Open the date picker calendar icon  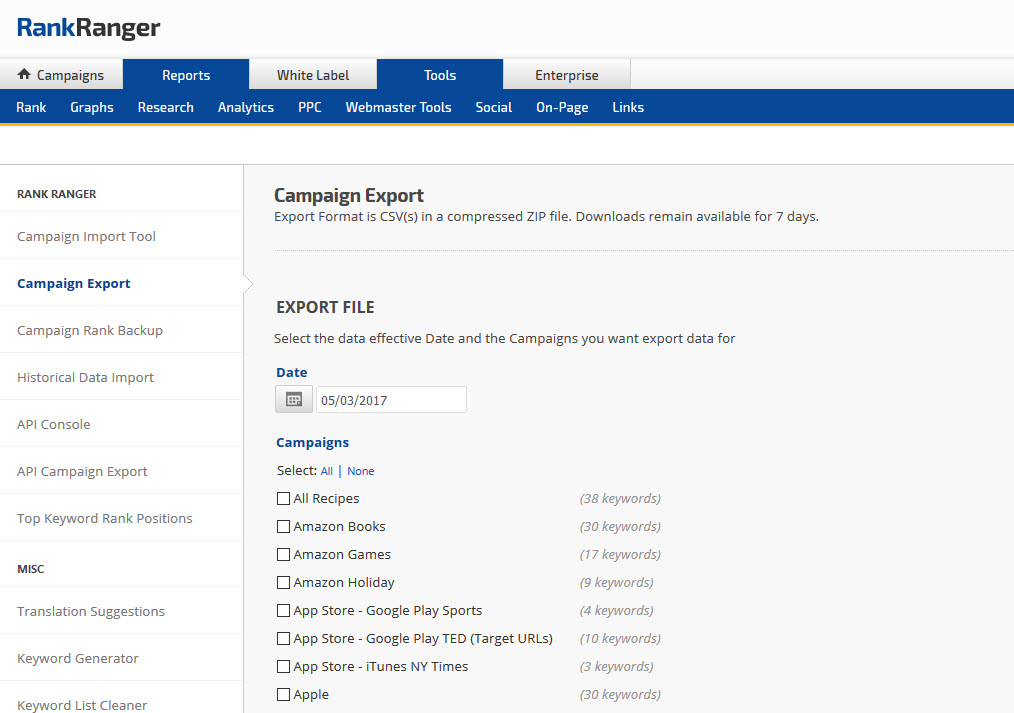pos(293,399)
